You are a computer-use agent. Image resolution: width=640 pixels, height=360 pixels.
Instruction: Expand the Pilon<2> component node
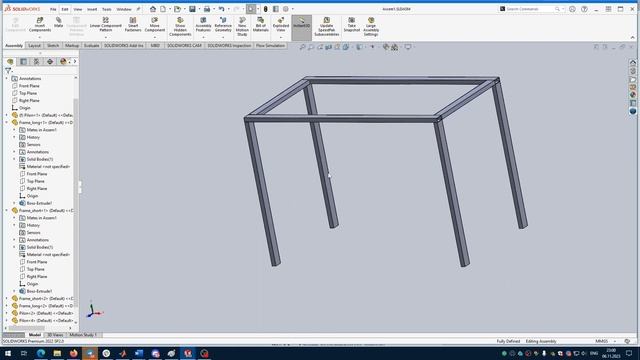click(7, 313)
